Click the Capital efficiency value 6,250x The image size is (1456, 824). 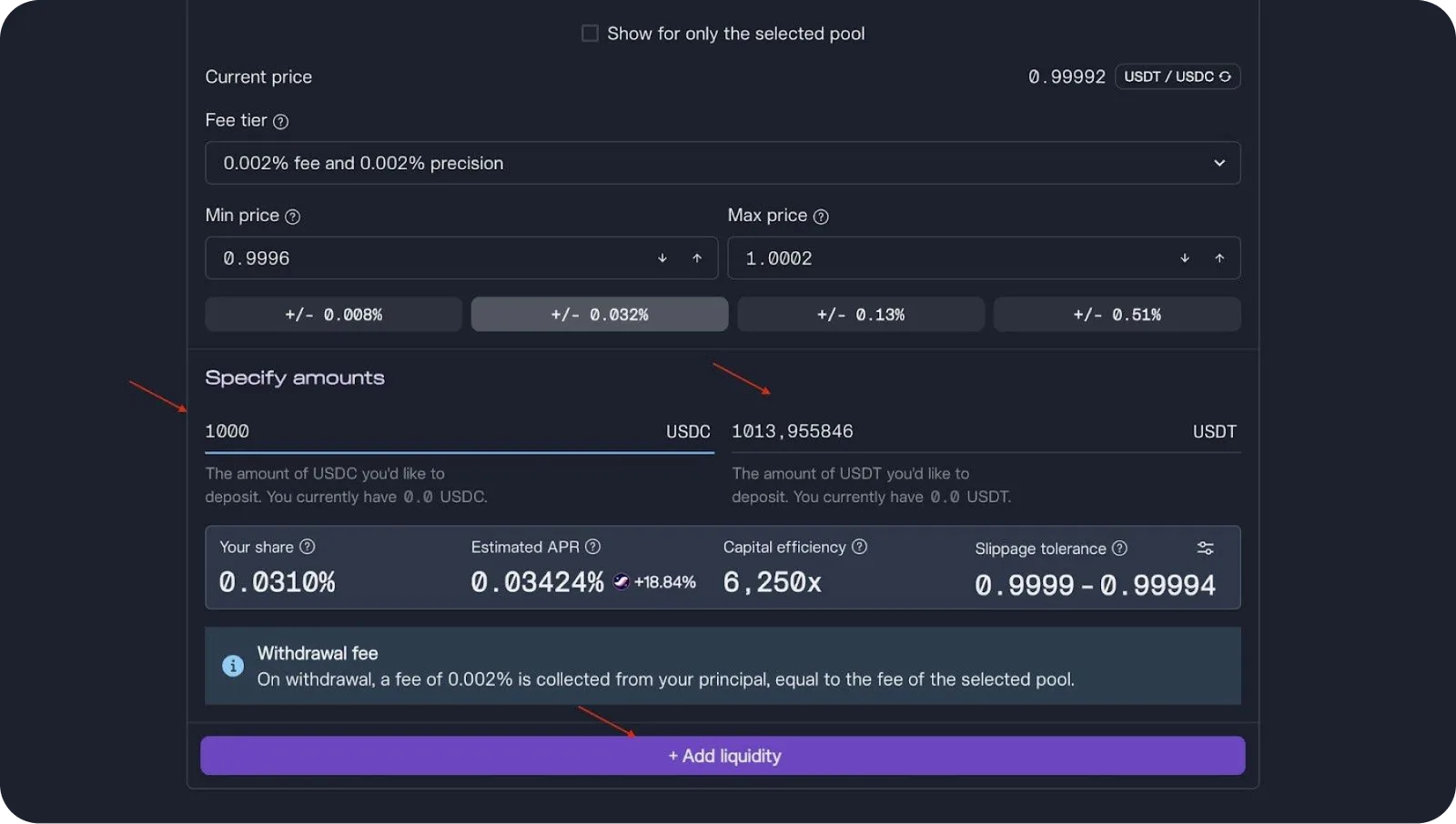coord(772,582)
